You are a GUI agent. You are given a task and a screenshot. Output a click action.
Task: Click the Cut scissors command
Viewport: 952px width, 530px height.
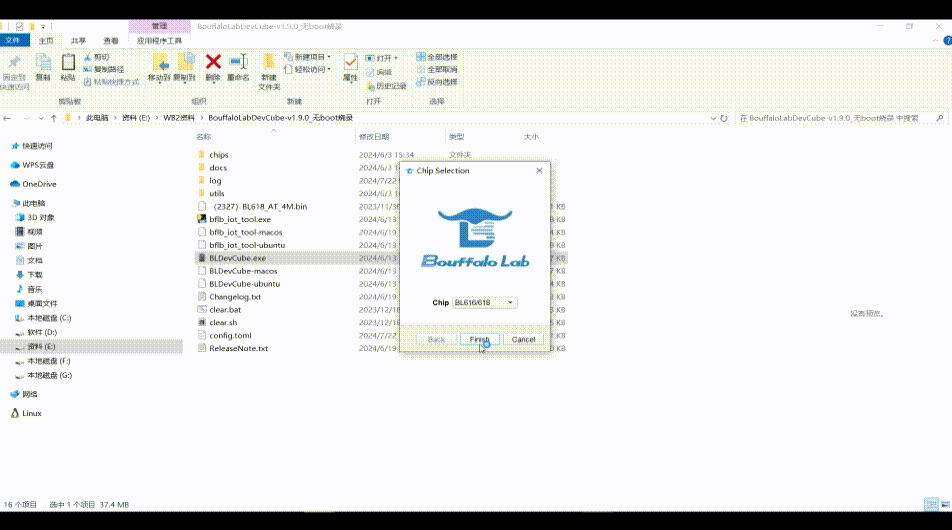pos(97,57)
